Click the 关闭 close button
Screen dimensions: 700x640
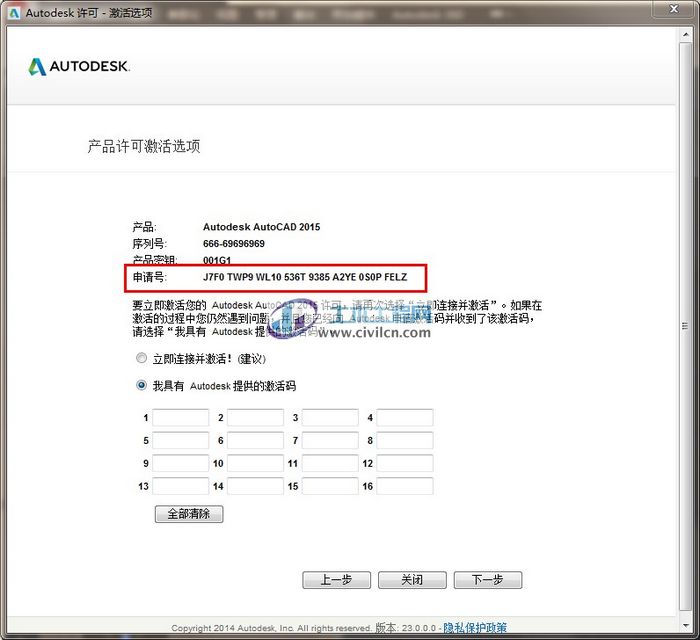pos(412,580)
